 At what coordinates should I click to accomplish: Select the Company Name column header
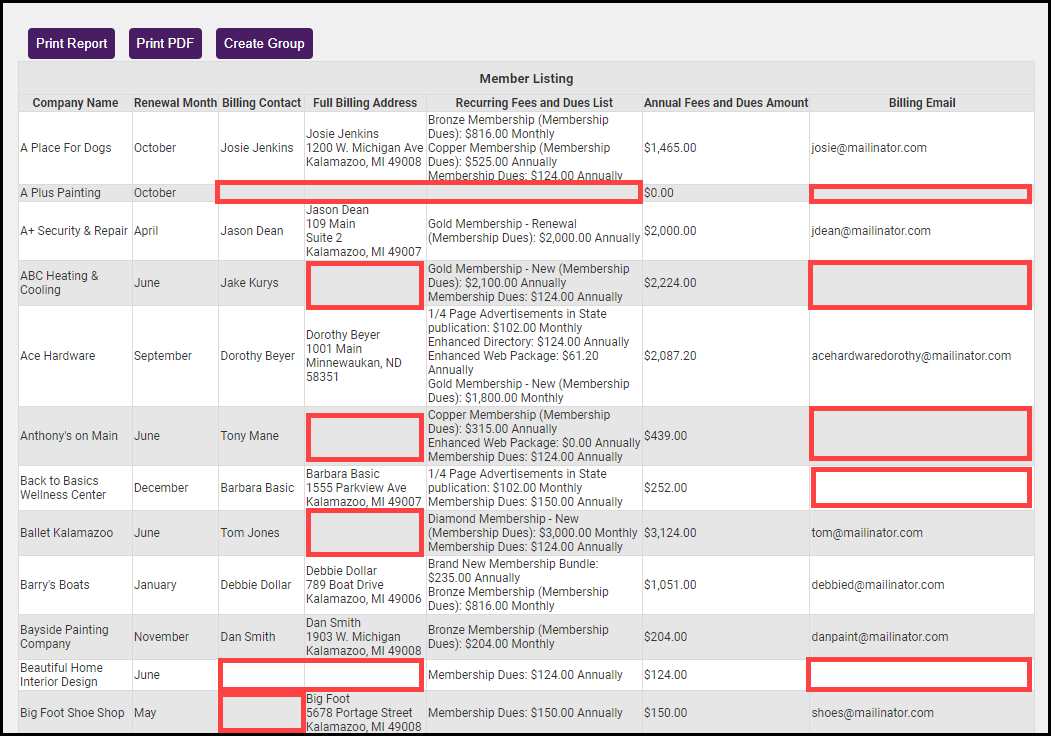pos(75,103)
